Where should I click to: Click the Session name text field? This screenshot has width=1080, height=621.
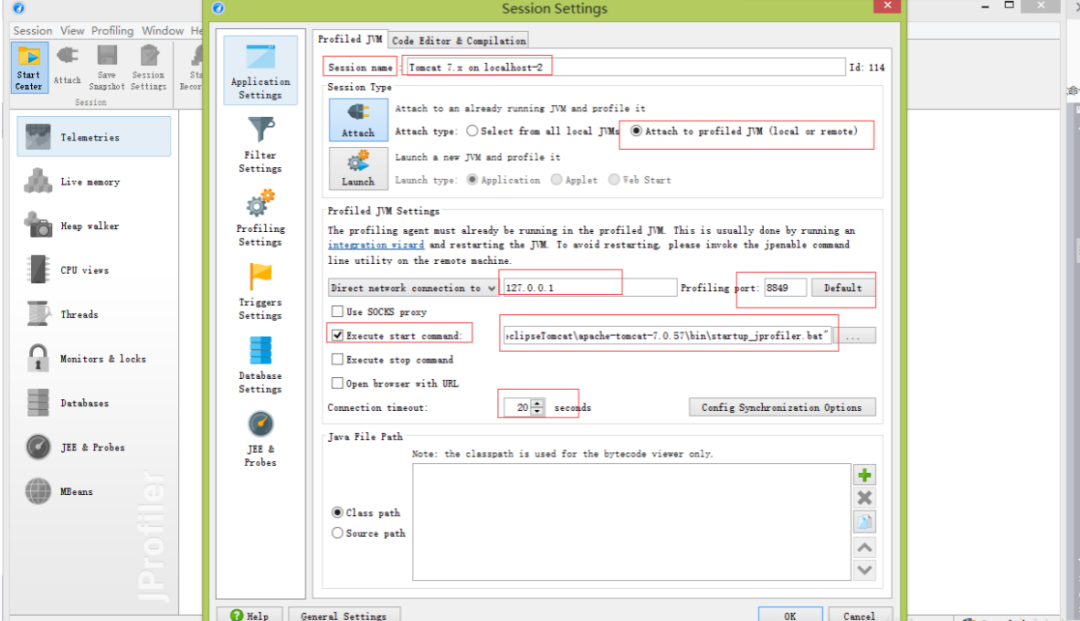click(624, 67)
